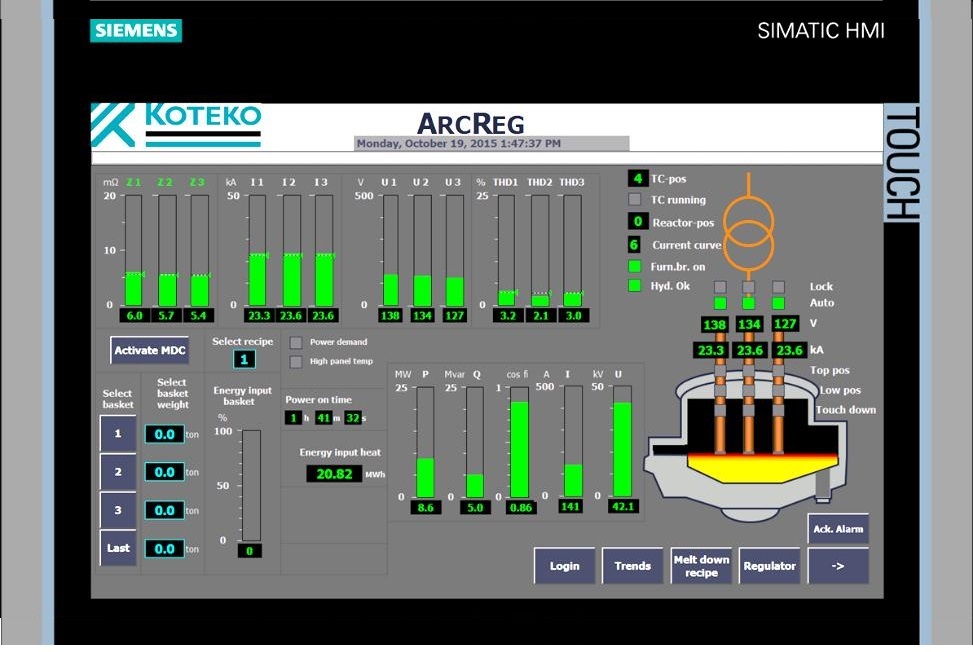Image resolution: width=973 pixels, height=652 pixels.
Task: Click the Z3 value 5.4
Action: tap(199, 315)
